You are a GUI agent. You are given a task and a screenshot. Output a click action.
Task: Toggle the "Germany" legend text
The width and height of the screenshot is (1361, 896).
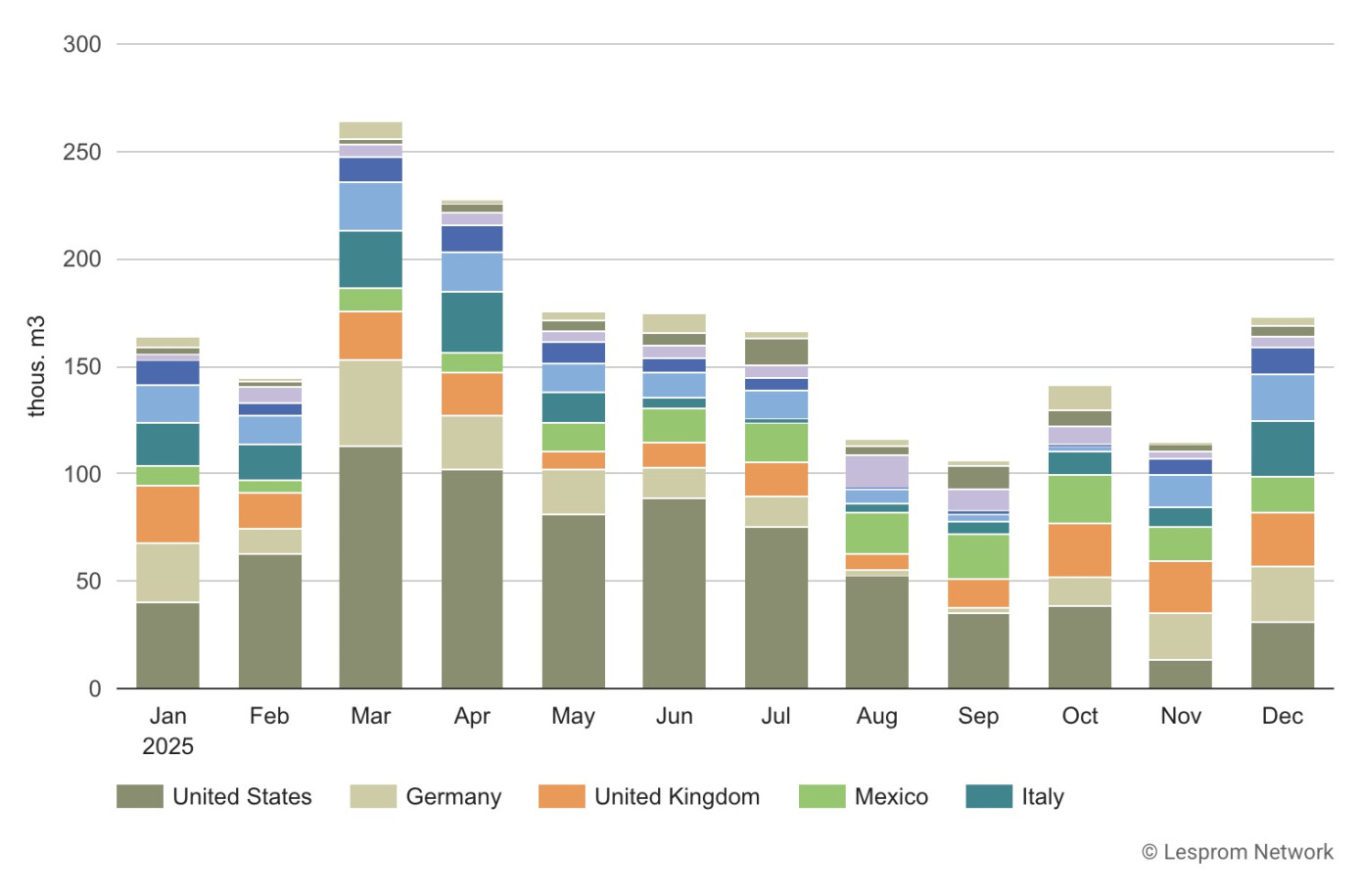(x=453, y=796)
